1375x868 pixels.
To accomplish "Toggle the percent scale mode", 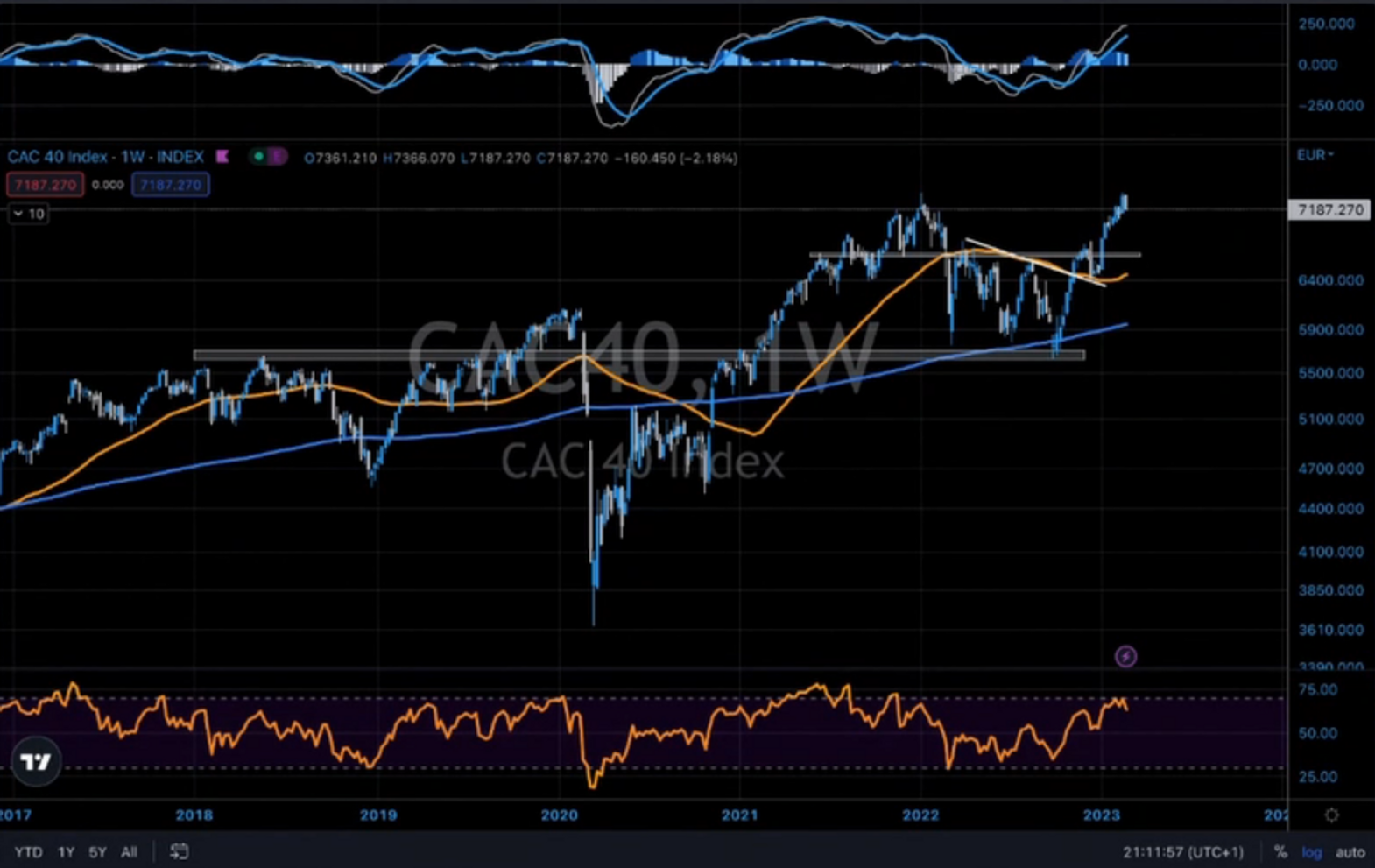I will click(1280, 852).
